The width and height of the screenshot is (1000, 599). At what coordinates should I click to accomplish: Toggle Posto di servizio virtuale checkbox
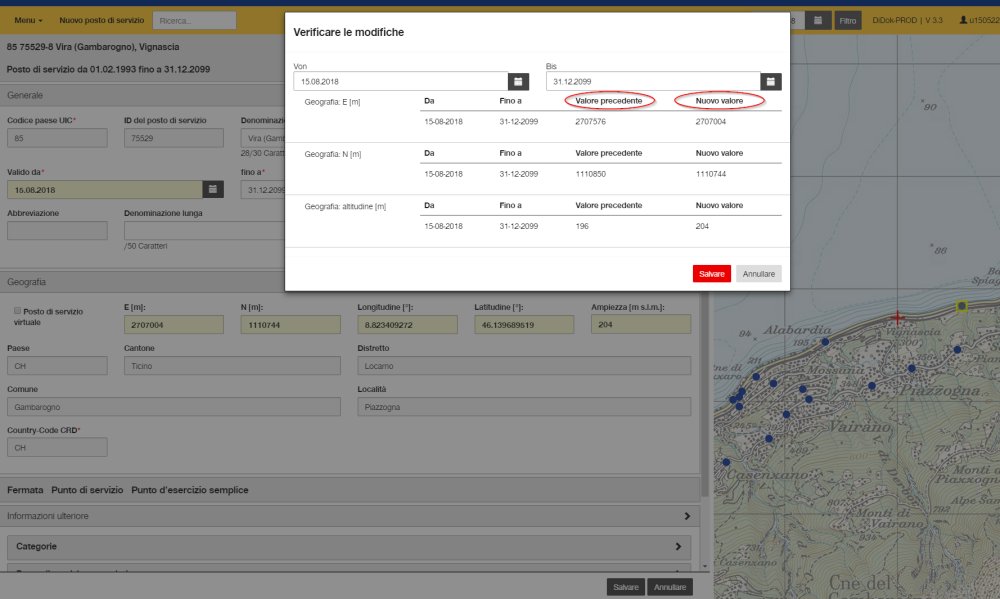click(17, 311)
